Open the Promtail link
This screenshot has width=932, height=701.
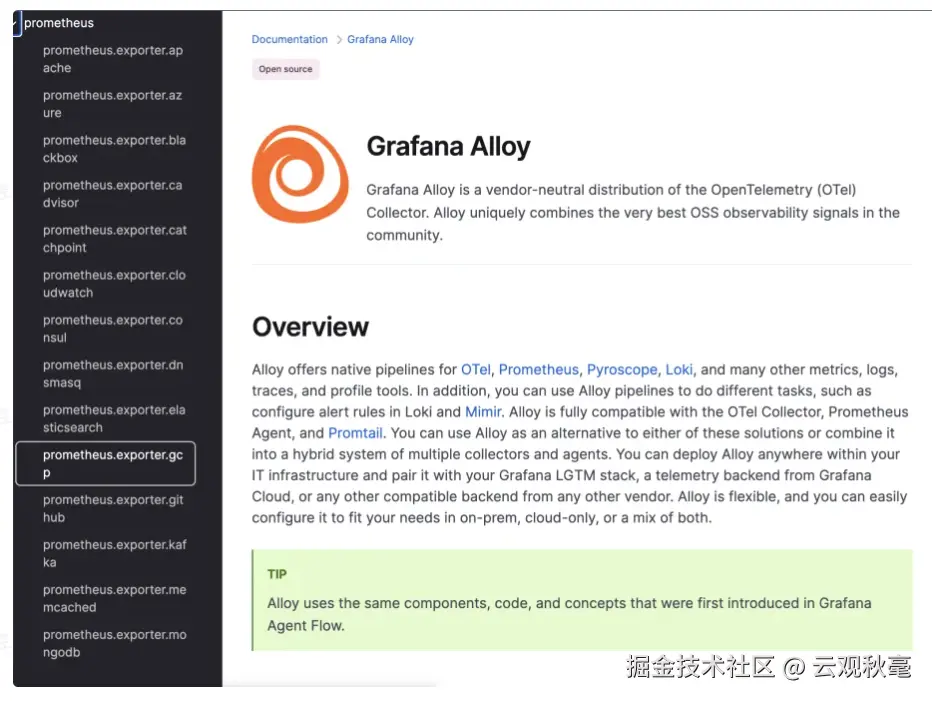coord(355,433)
